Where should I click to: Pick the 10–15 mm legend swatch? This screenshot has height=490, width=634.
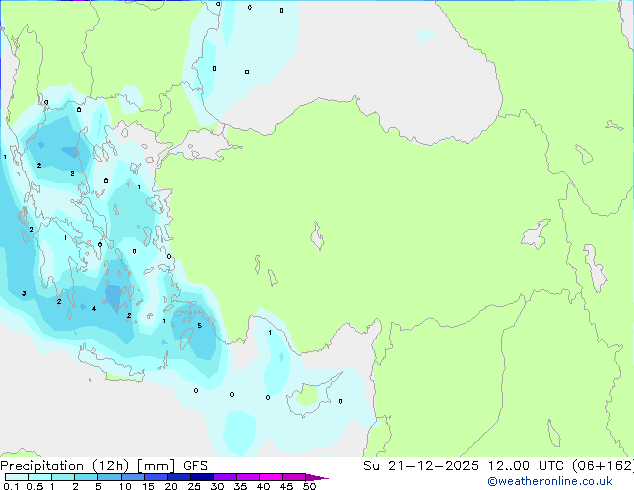133,477
